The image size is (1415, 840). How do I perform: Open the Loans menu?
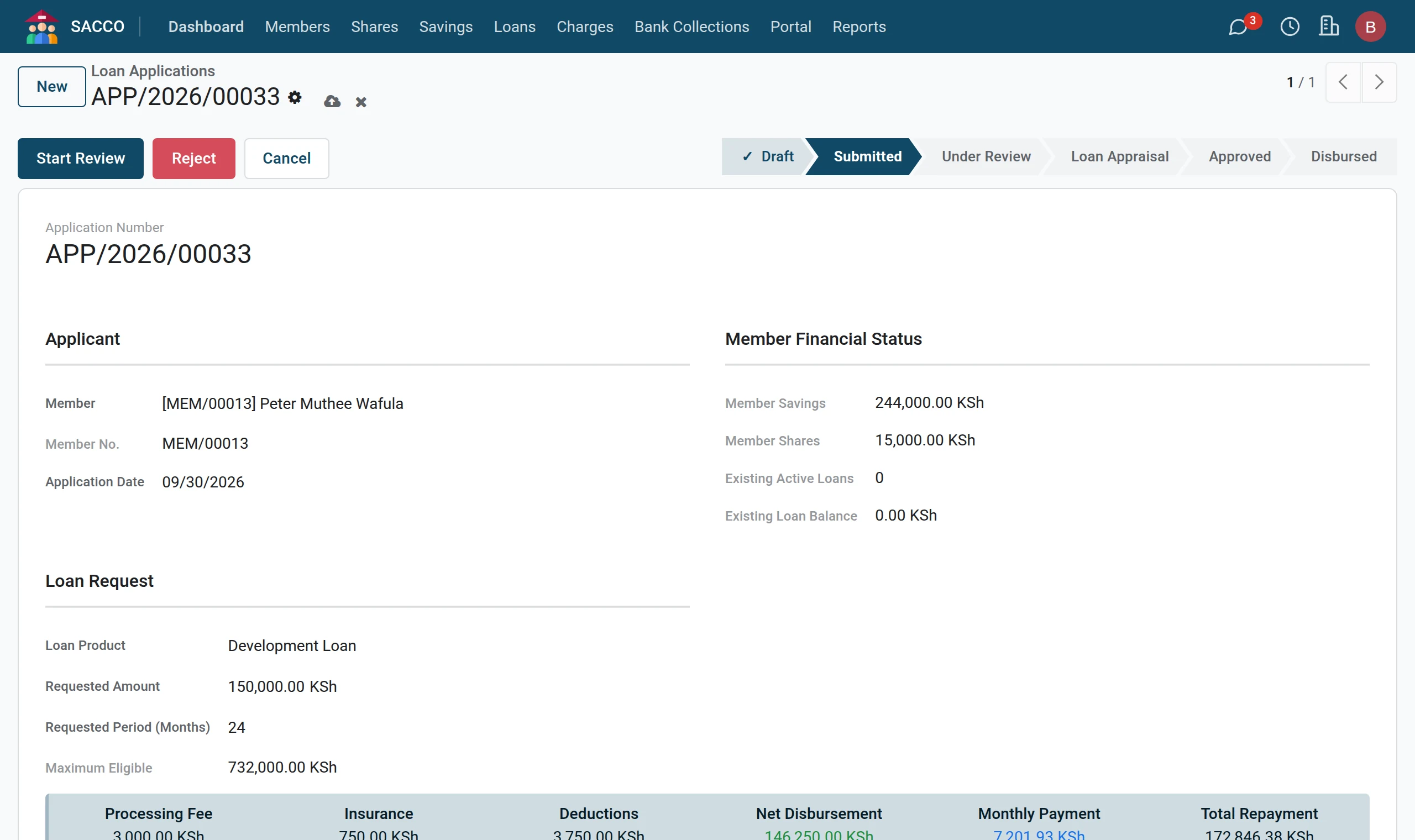pos(515,27)
